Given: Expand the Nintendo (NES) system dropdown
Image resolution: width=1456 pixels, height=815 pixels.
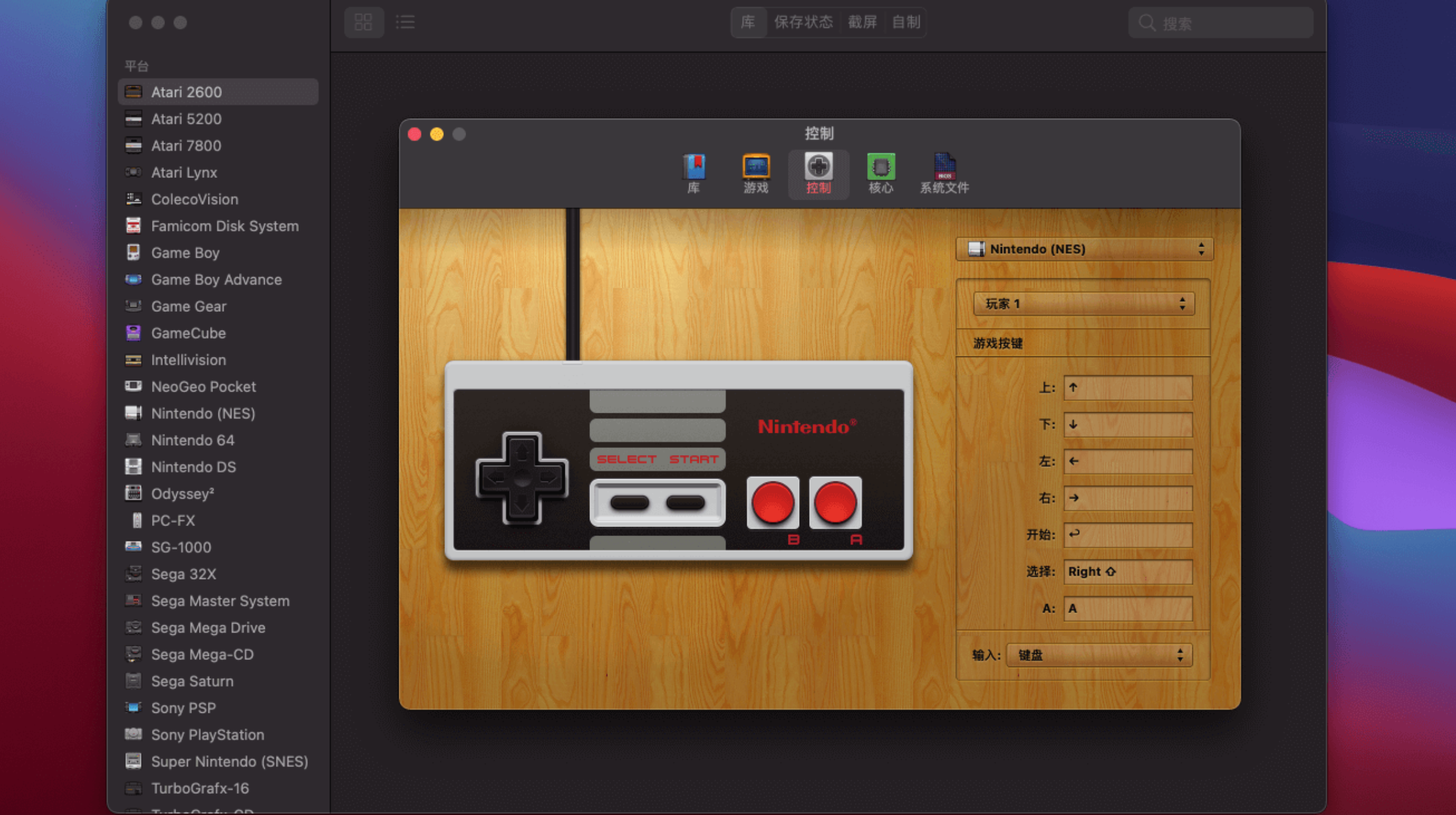Looking at the screenshot, I should 1084,249.
